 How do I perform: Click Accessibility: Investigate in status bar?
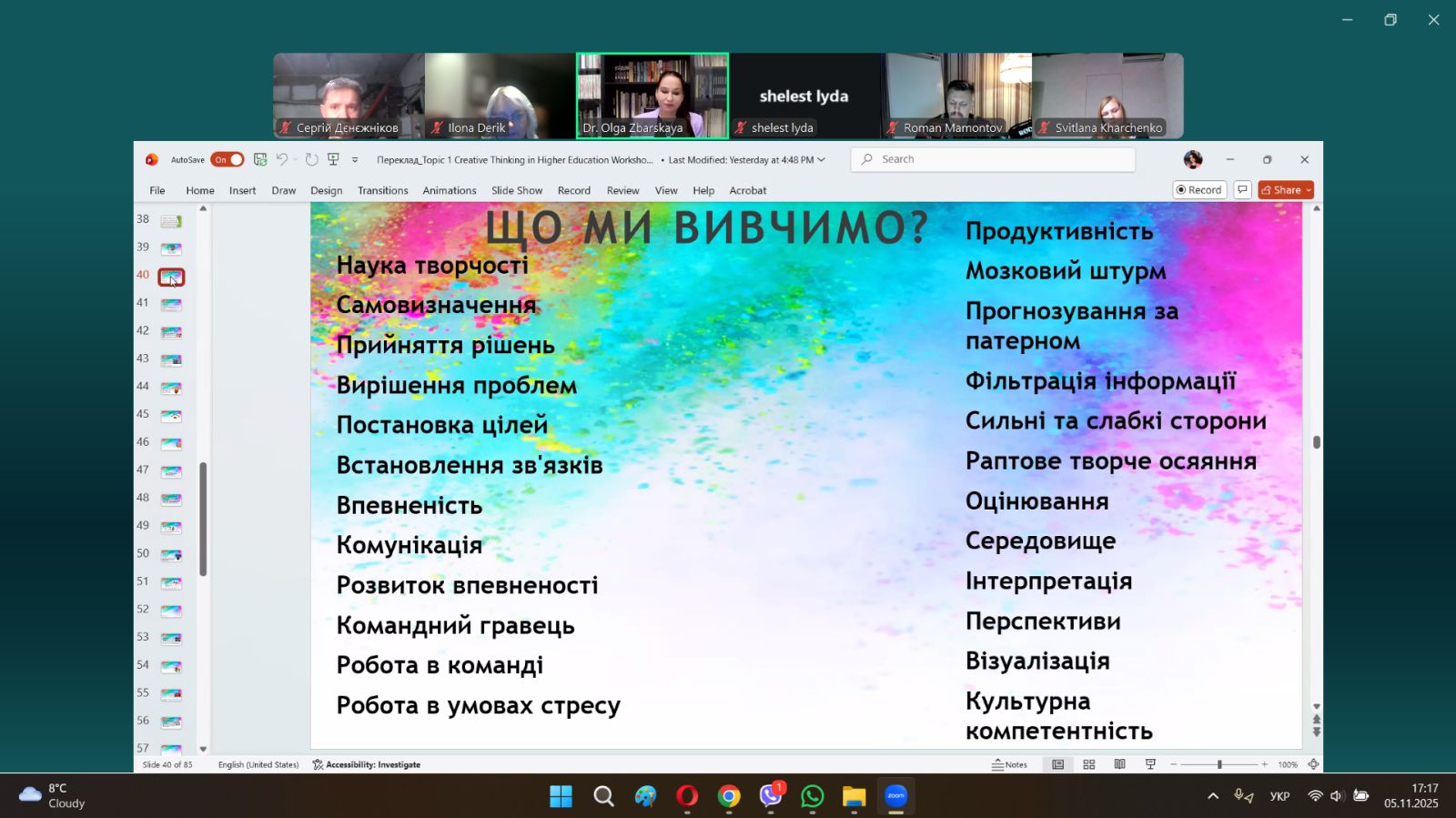point(367,765)
